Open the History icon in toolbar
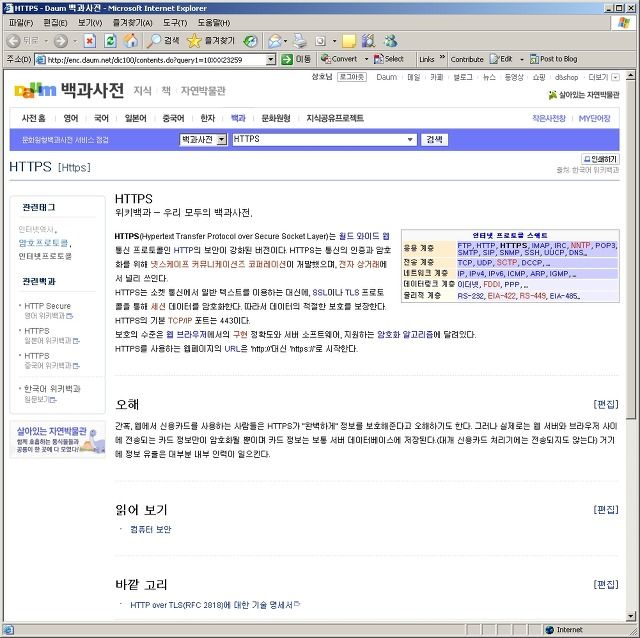This screenshot has width=640, height=638. pyautogui.click(x=250, y=41)
